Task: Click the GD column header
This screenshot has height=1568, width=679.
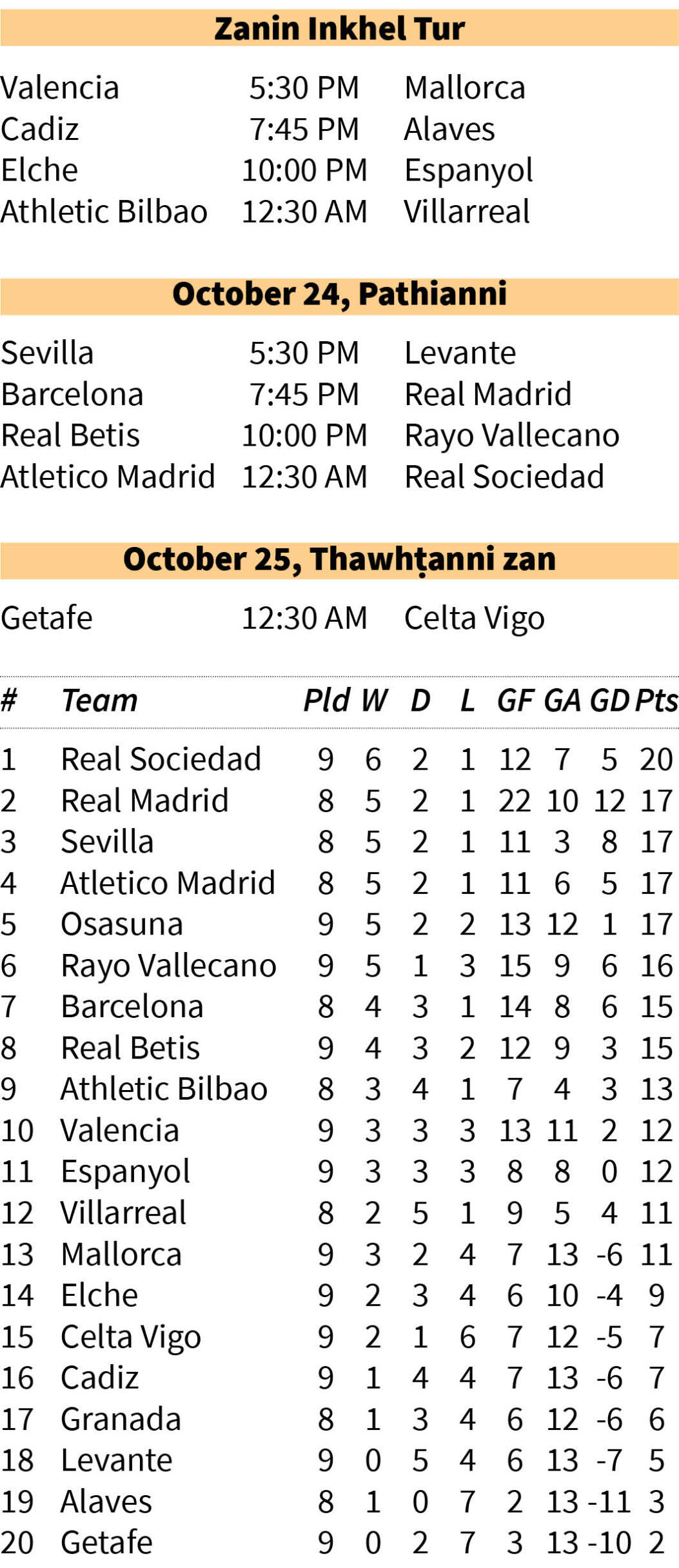Action: point(609,700)
